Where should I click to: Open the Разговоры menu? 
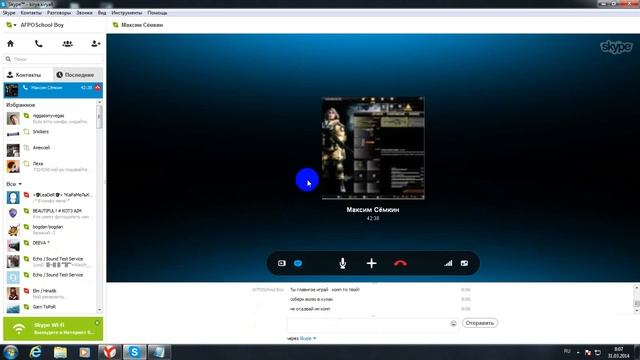[x=59, y=13]
